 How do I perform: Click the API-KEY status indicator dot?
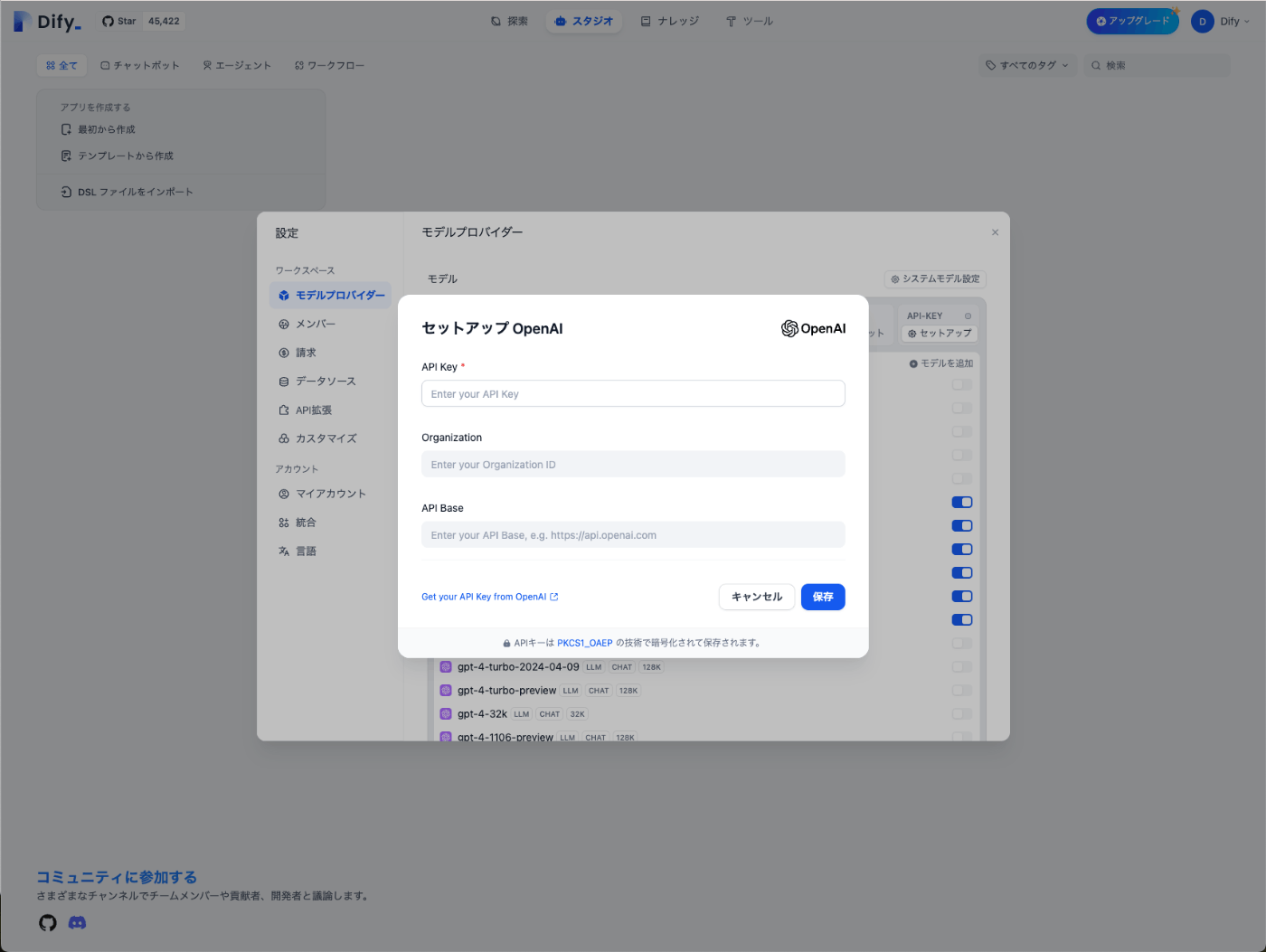coord(968,316)
